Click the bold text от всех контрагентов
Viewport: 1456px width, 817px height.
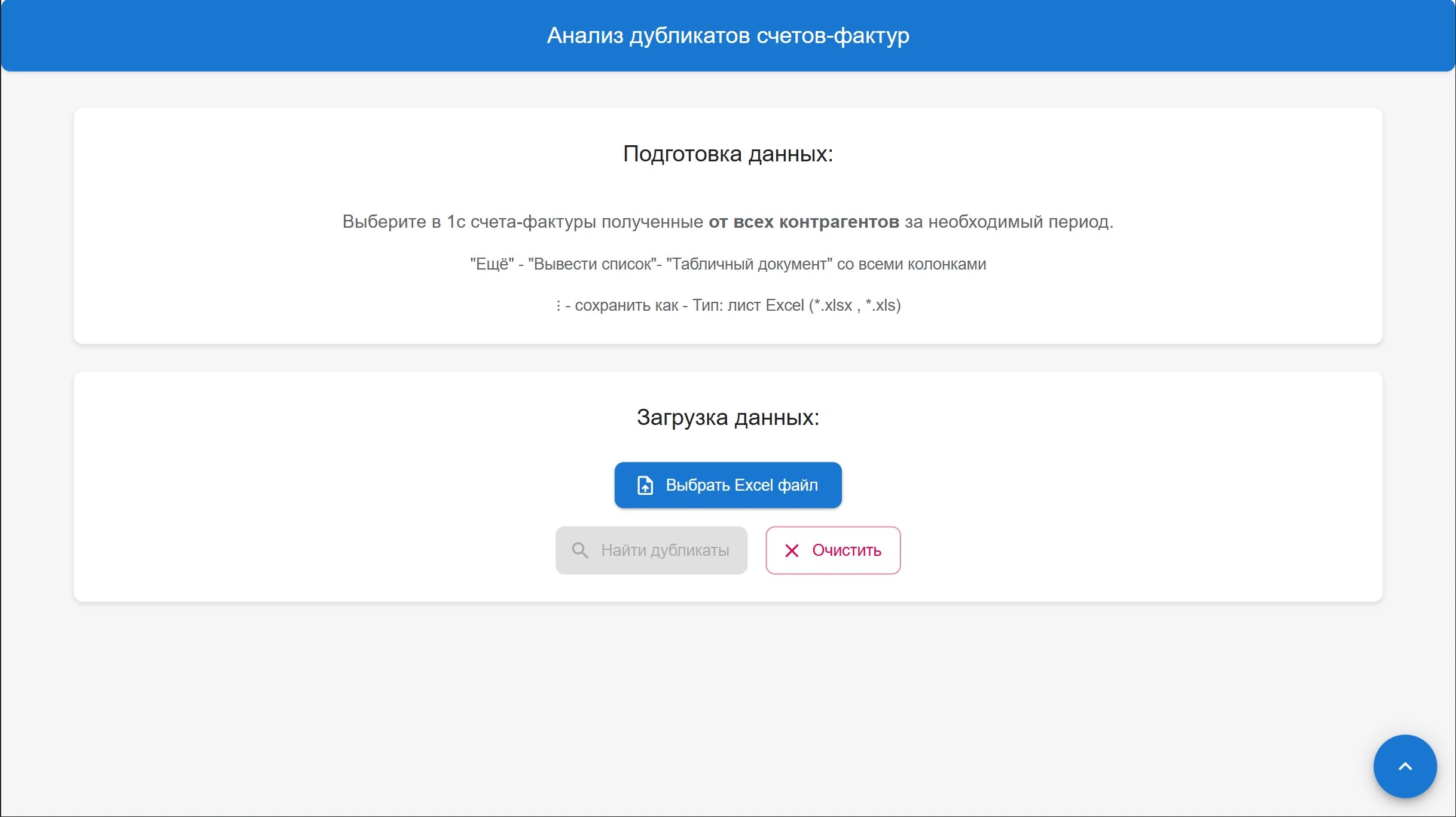click(x=804, y=222)
